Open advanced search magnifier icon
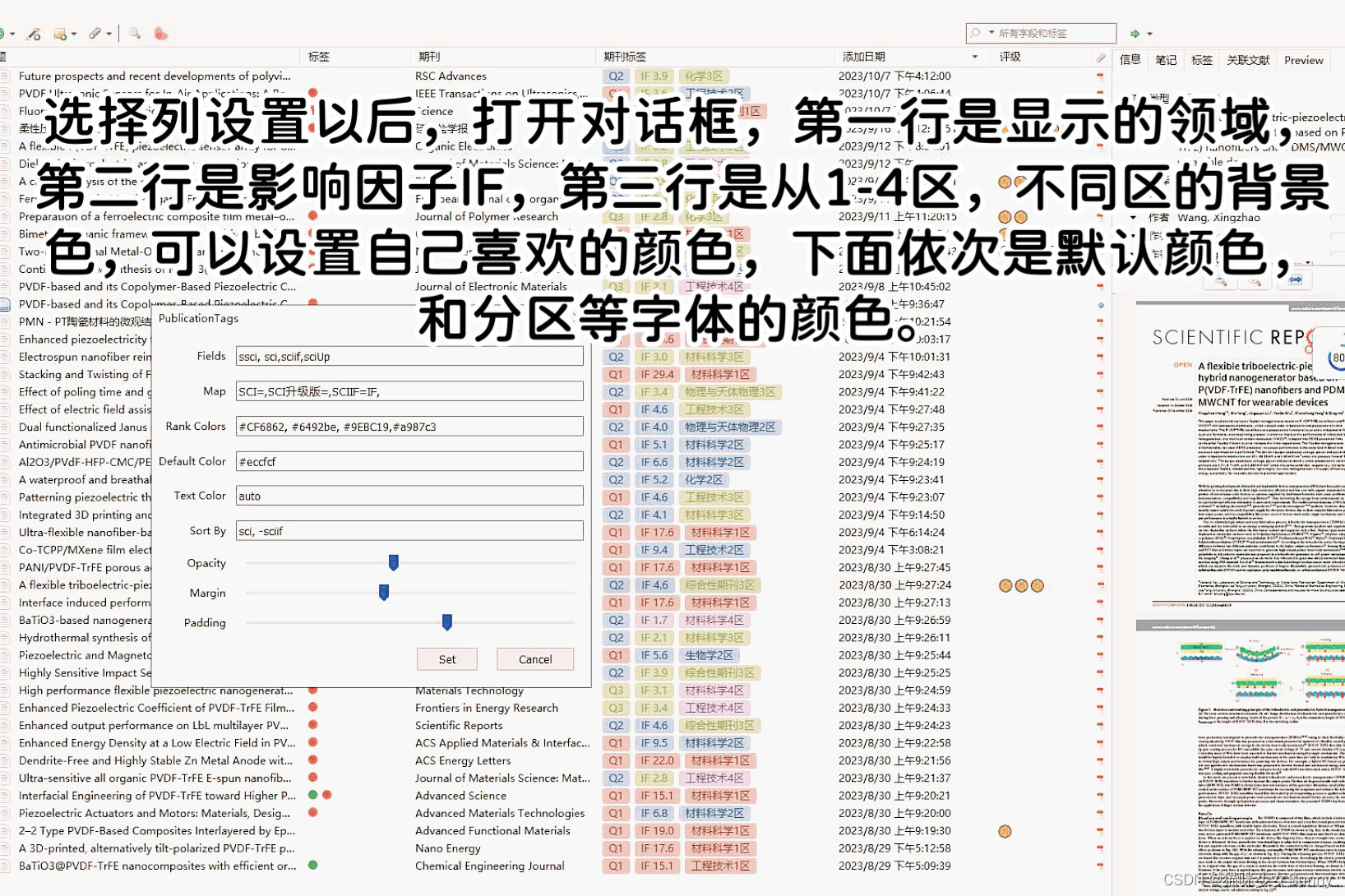 coord(134,34)
